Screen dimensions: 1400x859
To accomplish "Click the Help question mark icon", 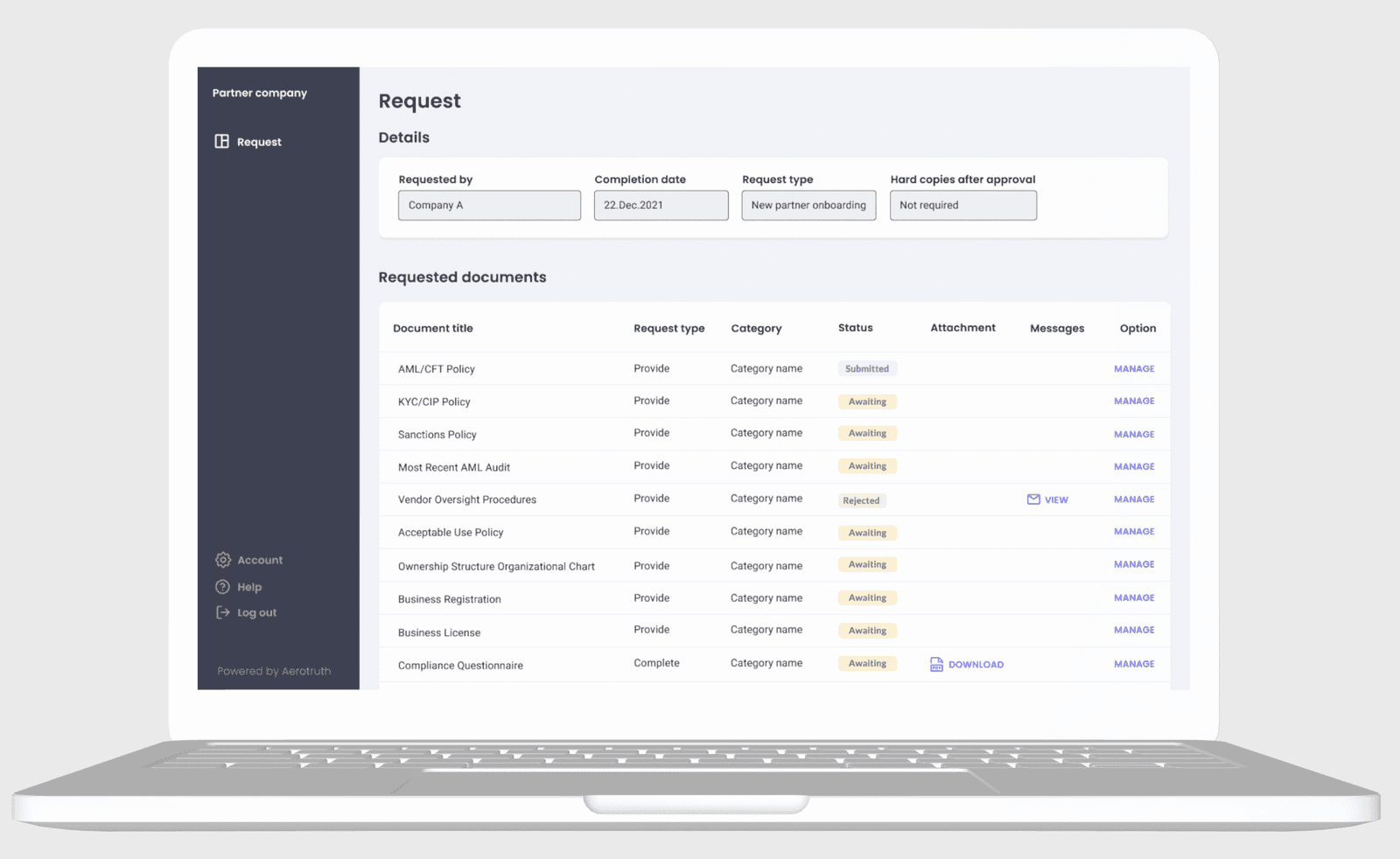I will click(223, 587).
